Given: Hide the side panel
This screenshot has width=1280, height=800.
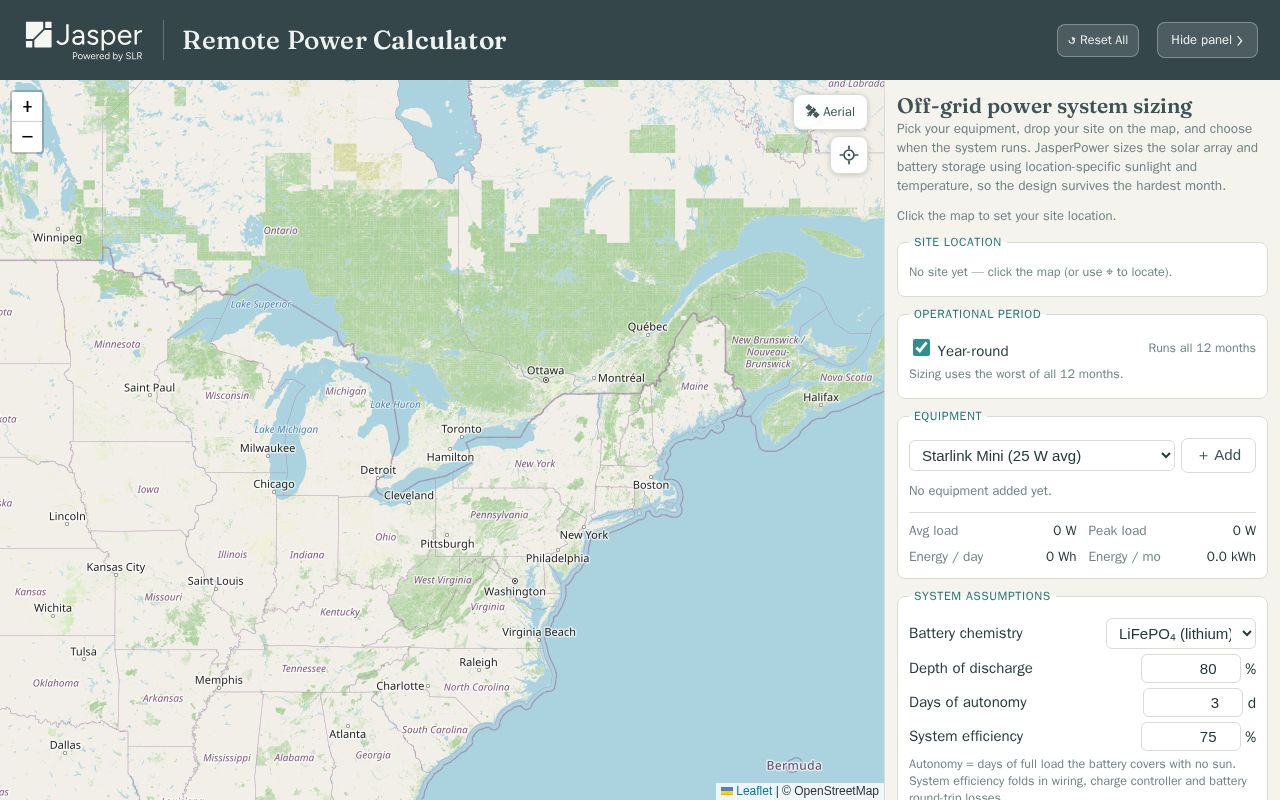Looking at the screenshot, I should (x=1207, y=40).
